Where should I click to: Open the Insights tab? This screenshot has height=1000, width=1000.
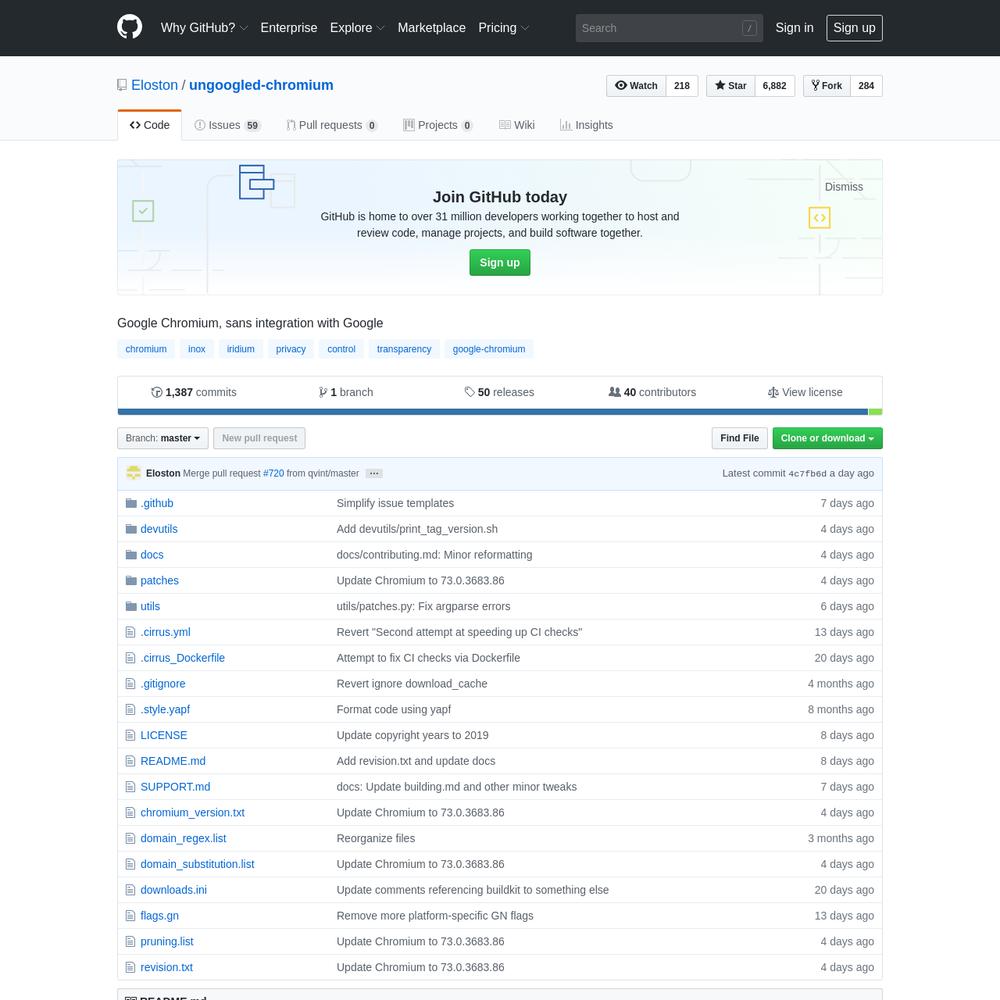586,125
